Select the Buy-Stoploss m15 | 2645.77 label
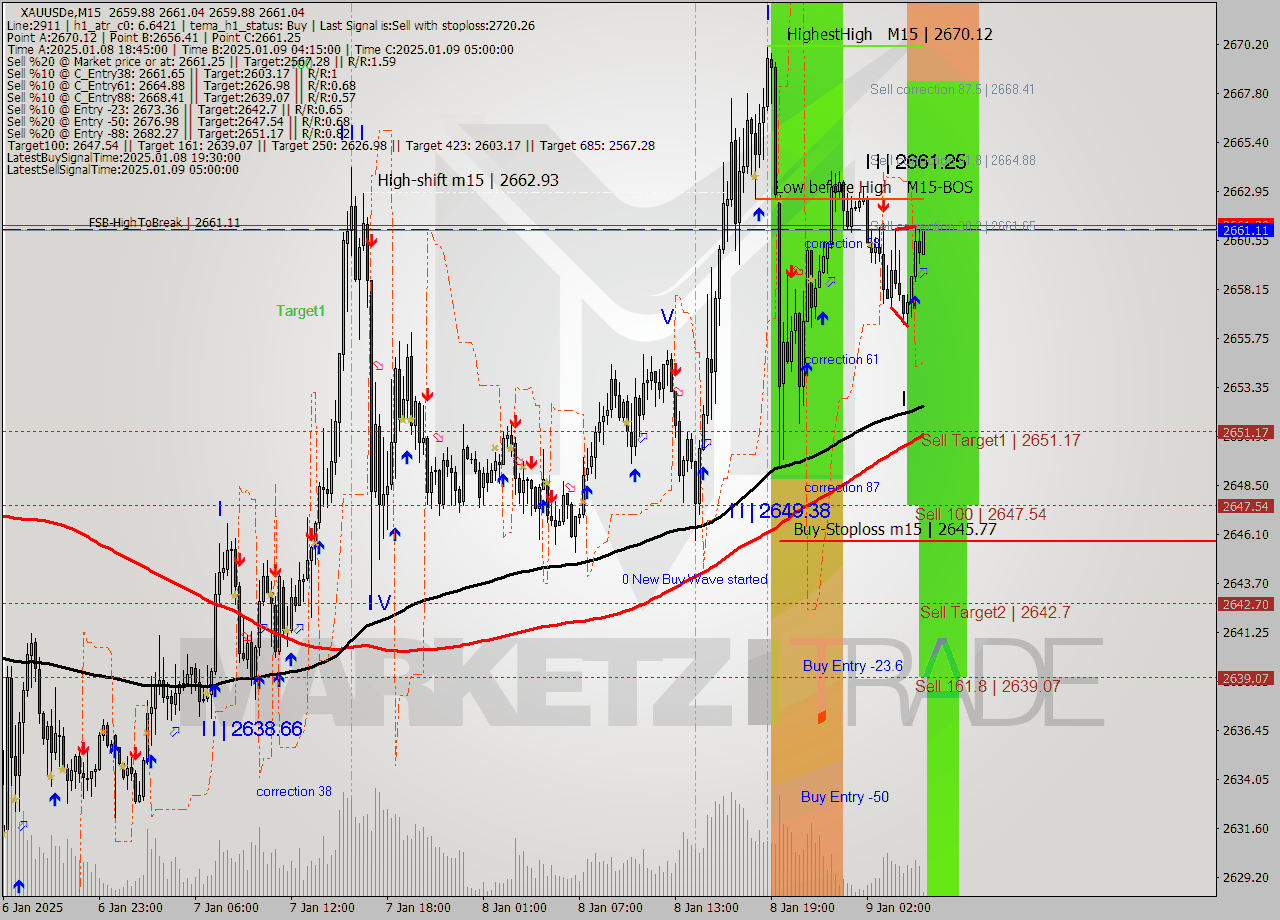This screenshot has height=920, width=1280. (895, 529)
